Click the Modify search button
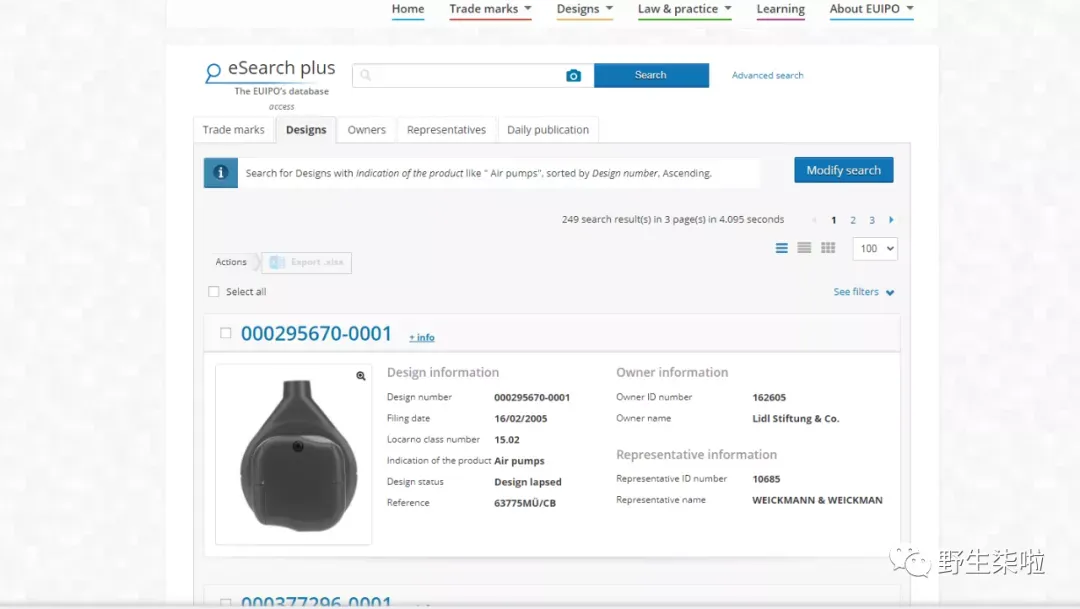This screenshot has width=1080, height=609. tap(844, 170)
